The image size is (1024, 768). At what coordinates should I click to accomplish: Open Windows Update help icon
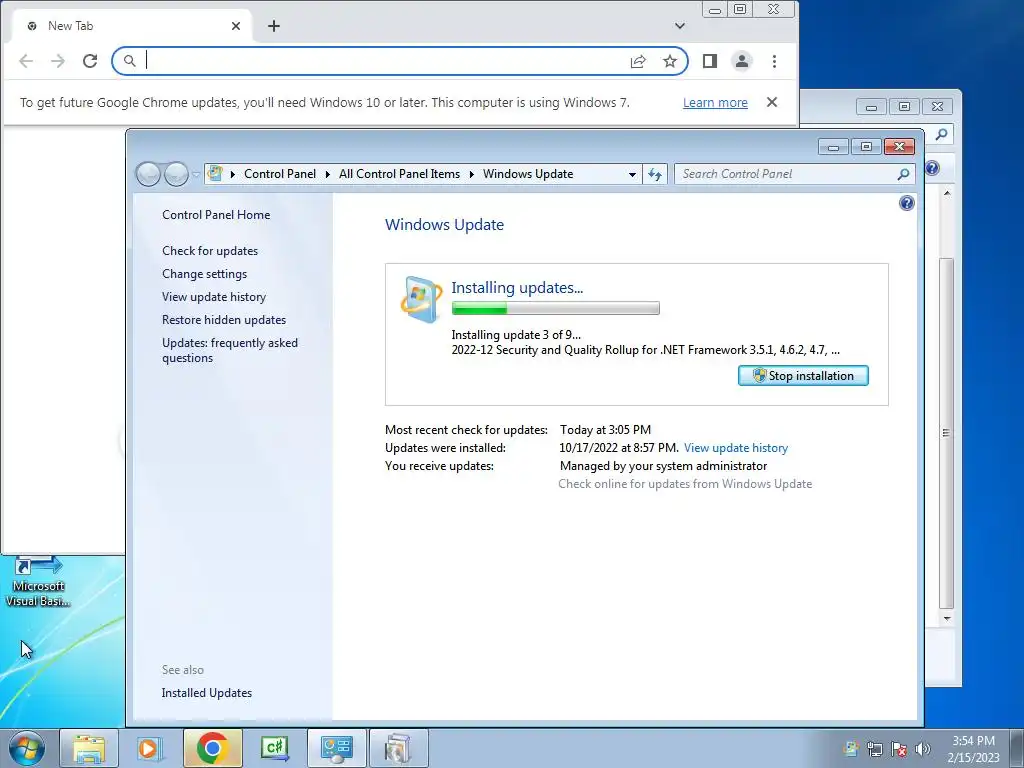point(906,203)
